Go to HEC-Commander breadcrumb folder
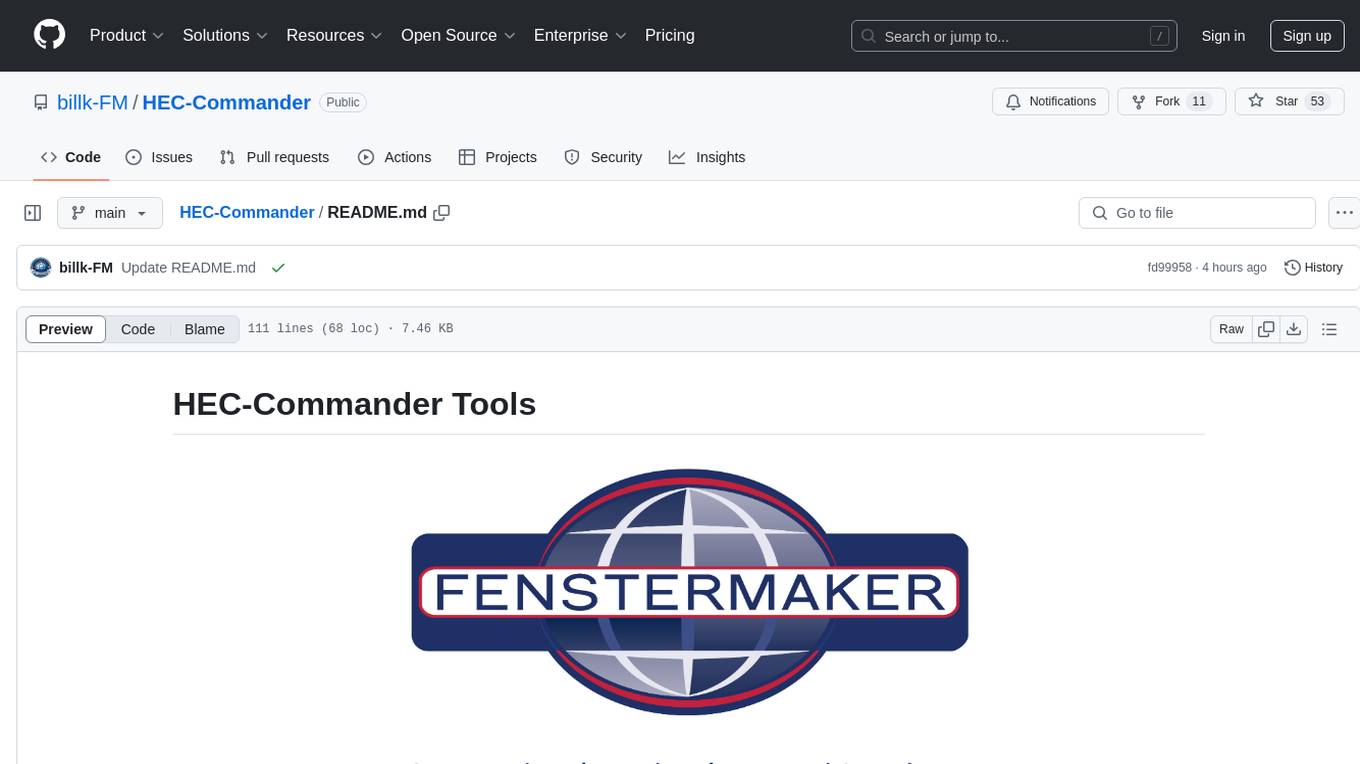The image size is (1360, 764). coord(247,212)
